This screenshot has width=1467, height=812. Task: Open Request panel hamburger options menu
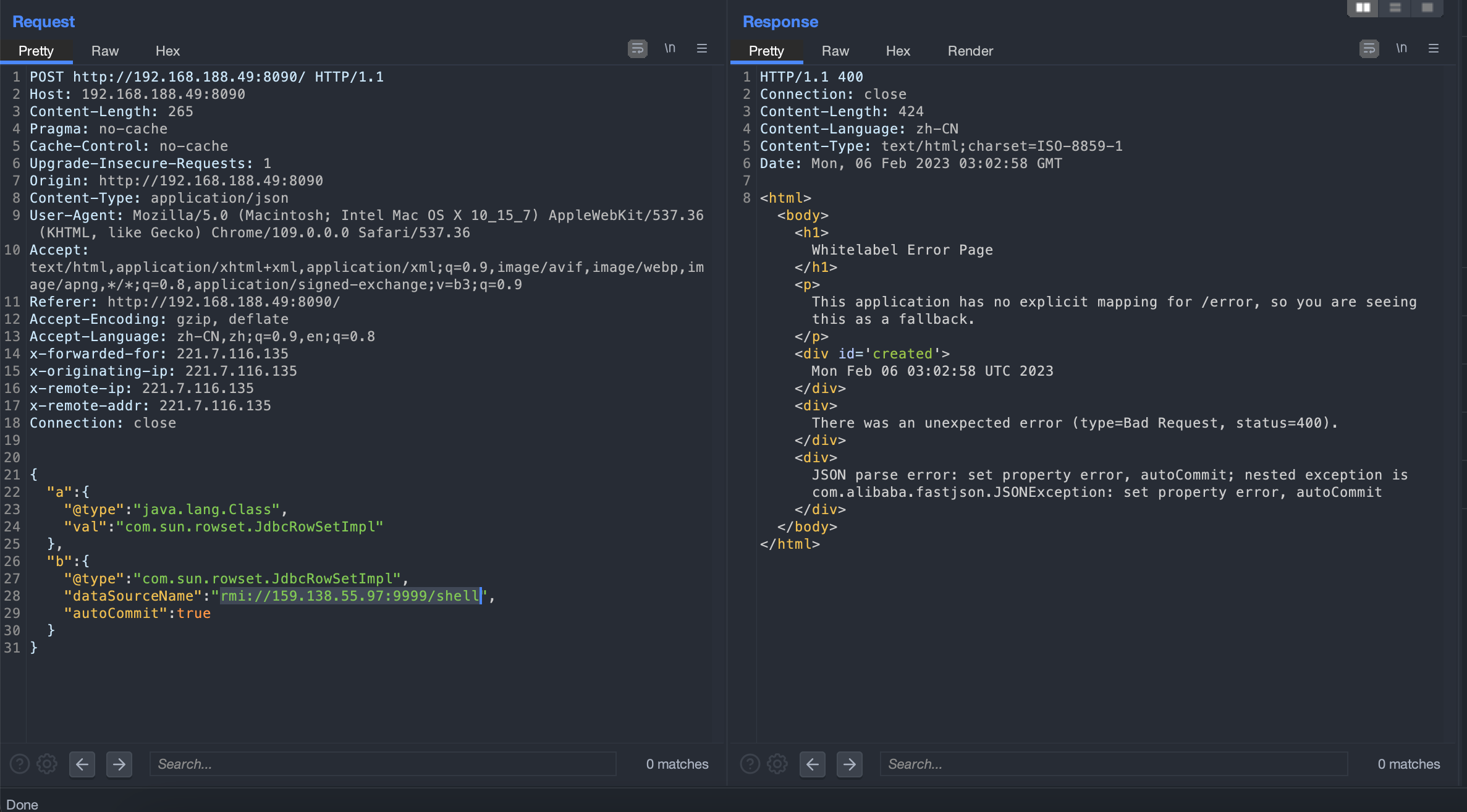point(702,48)
